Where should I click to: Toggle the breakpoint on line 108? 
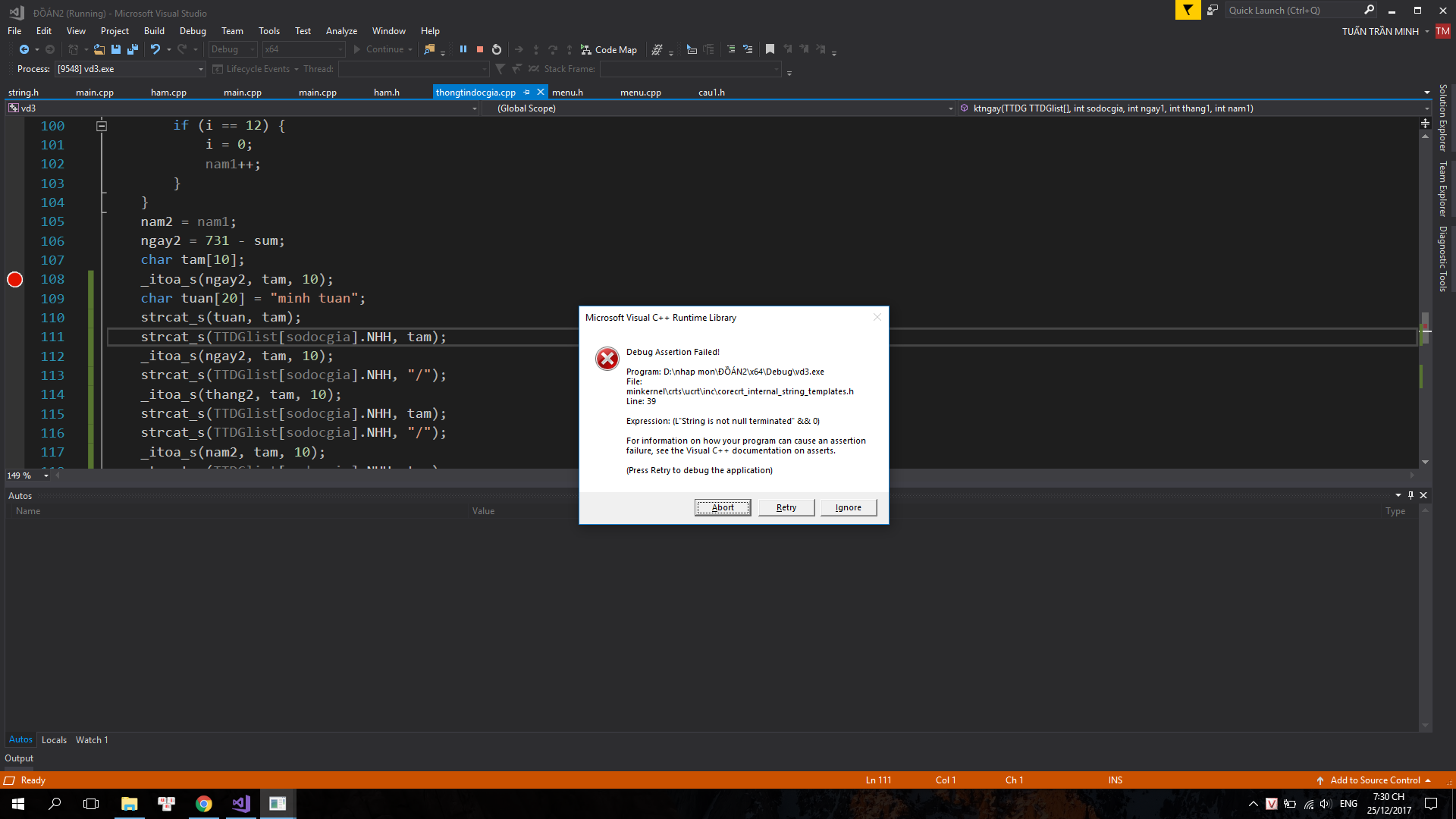pyautogui.click(x=14, y=280)
